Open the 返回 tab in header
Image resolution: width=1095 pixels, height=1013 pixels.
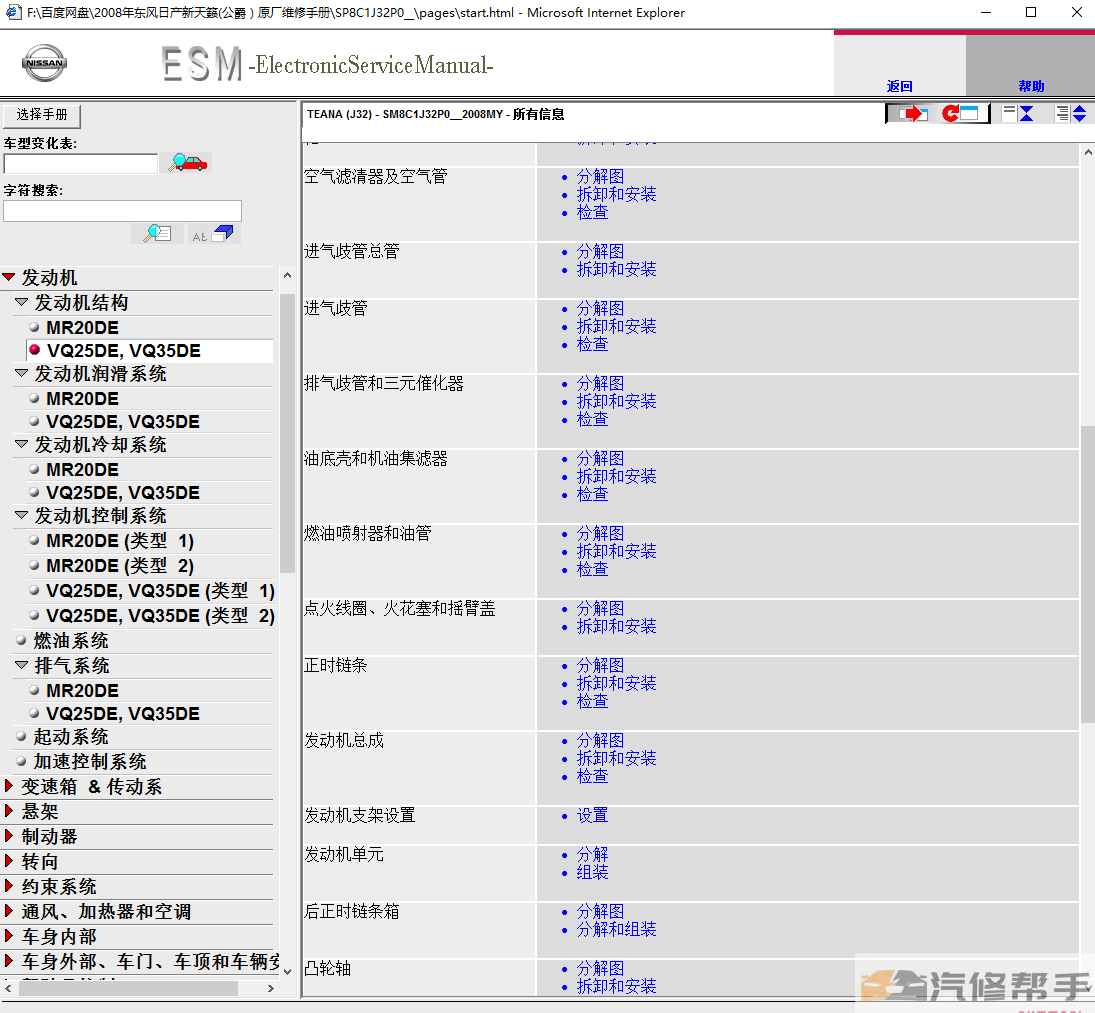tap(899, 86)
